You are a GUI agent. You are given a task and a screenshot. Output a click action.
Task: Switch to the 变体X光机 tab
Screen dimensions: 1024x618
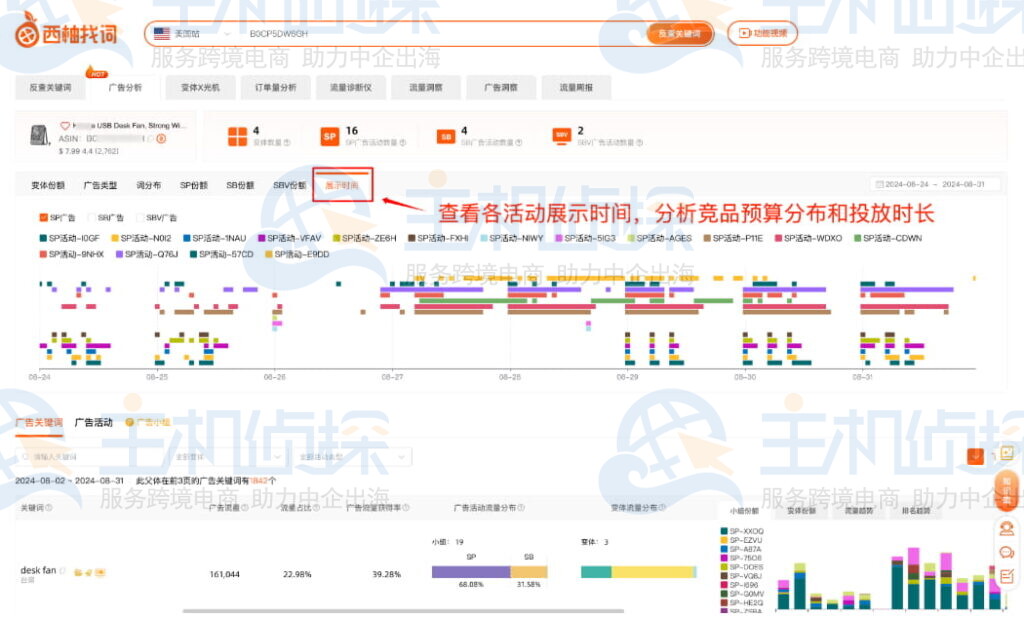click(x=200, y=88)
